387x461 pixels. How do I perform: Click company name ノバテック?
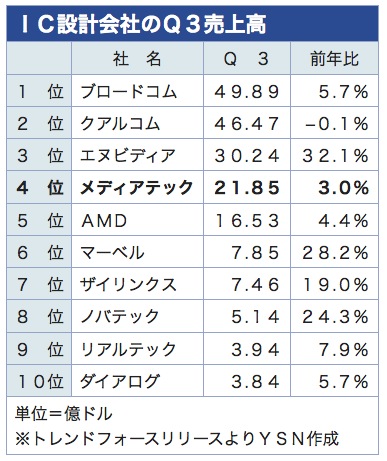[x=120, y=316]
